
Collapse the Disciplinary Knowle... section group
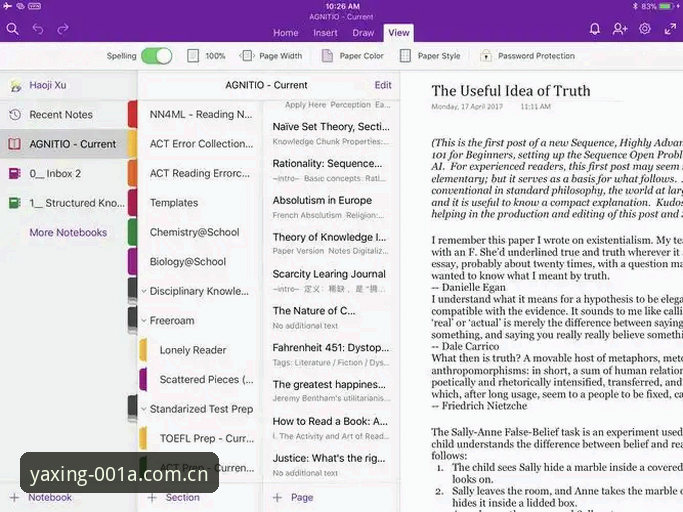[144, 291]
